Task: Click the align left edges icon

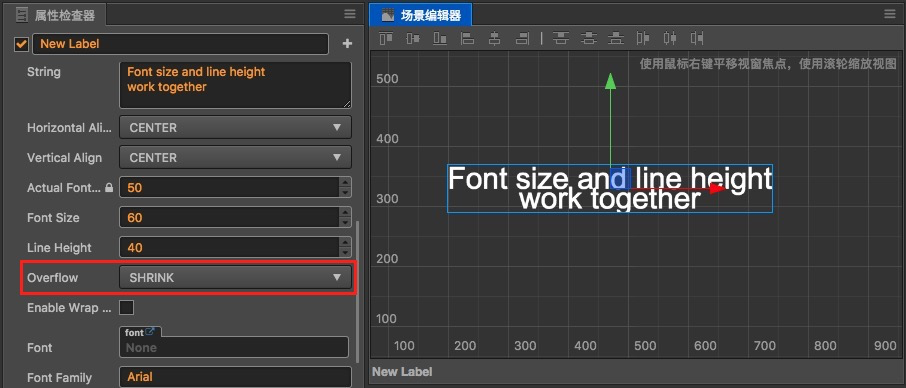Action: pyautogui.click(x=467, y=39)
